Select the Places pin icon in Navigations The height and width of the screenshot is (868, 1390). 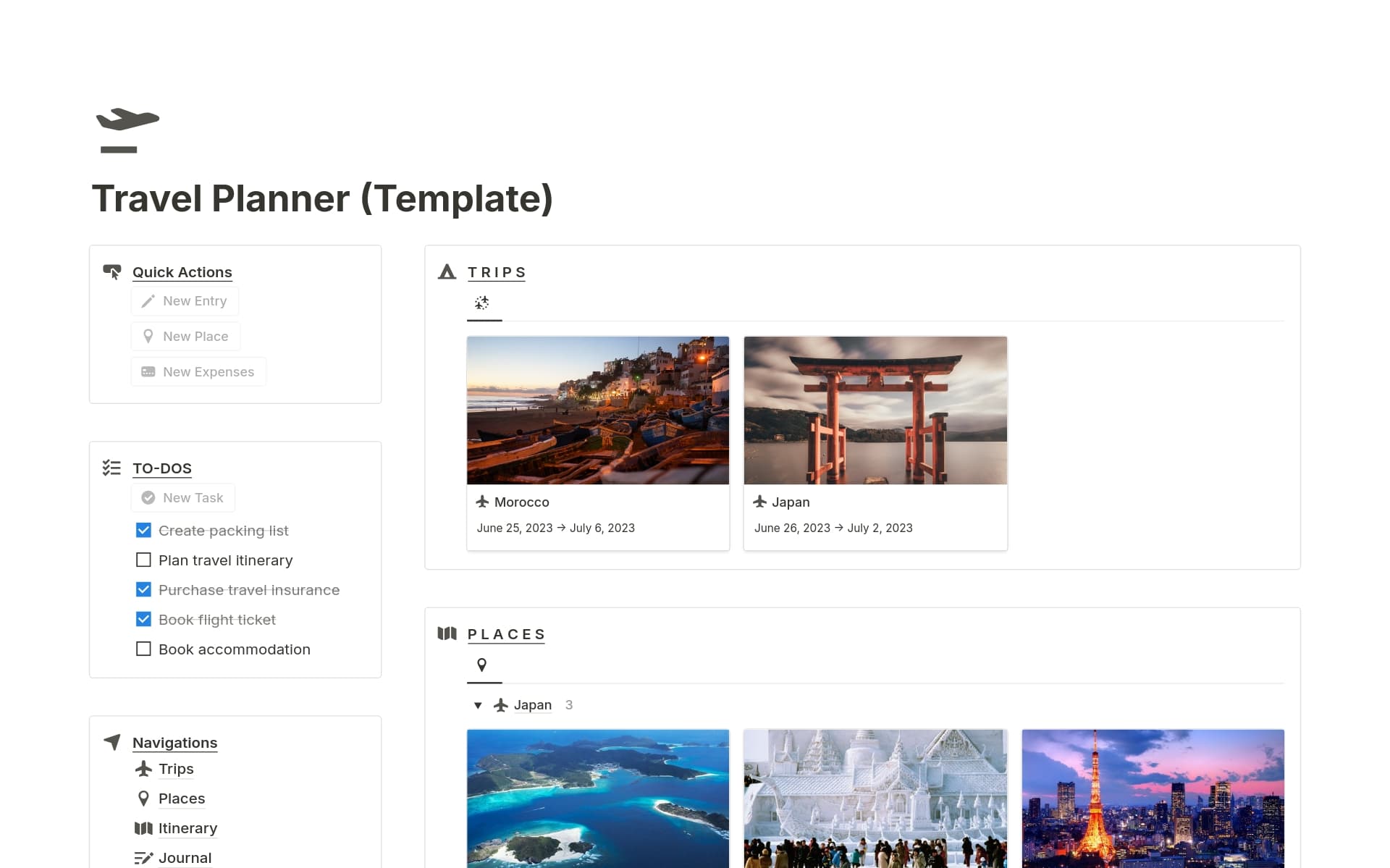pos(143,798)
